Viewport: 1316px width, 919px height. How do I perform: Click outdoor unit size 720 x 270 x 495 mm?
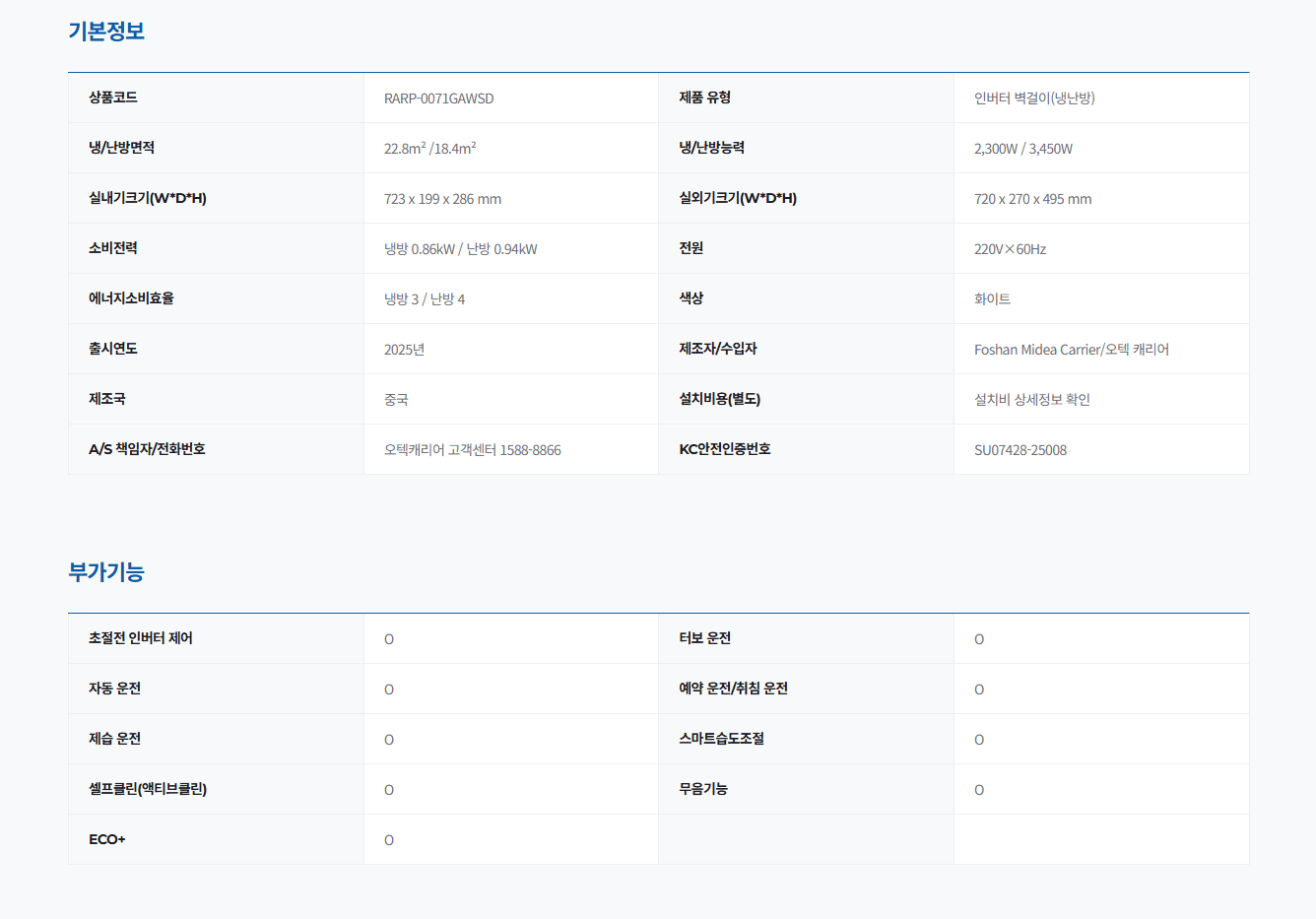tap(1032, 199)
